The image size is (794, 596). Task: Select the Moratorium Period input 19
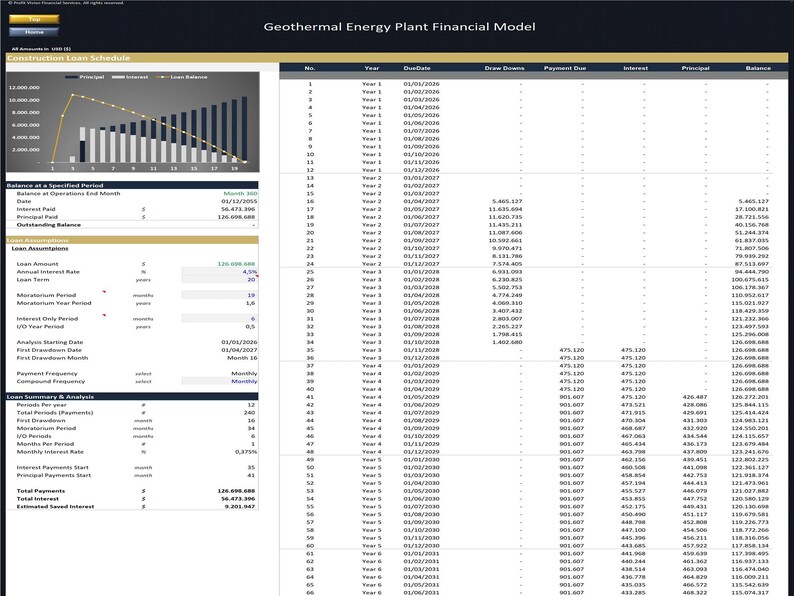(219, 295)
